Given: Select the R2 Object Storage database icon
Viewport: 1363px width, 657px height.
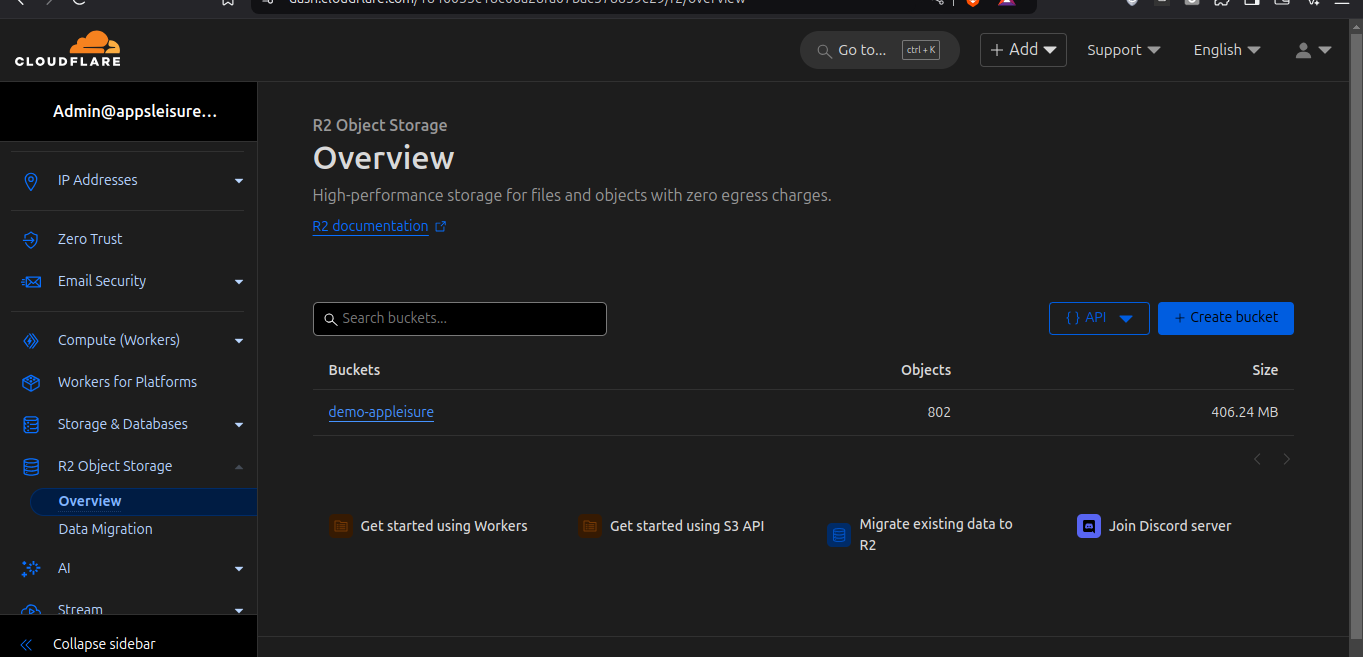Looking at the screenshot, I should coord(31,465).
